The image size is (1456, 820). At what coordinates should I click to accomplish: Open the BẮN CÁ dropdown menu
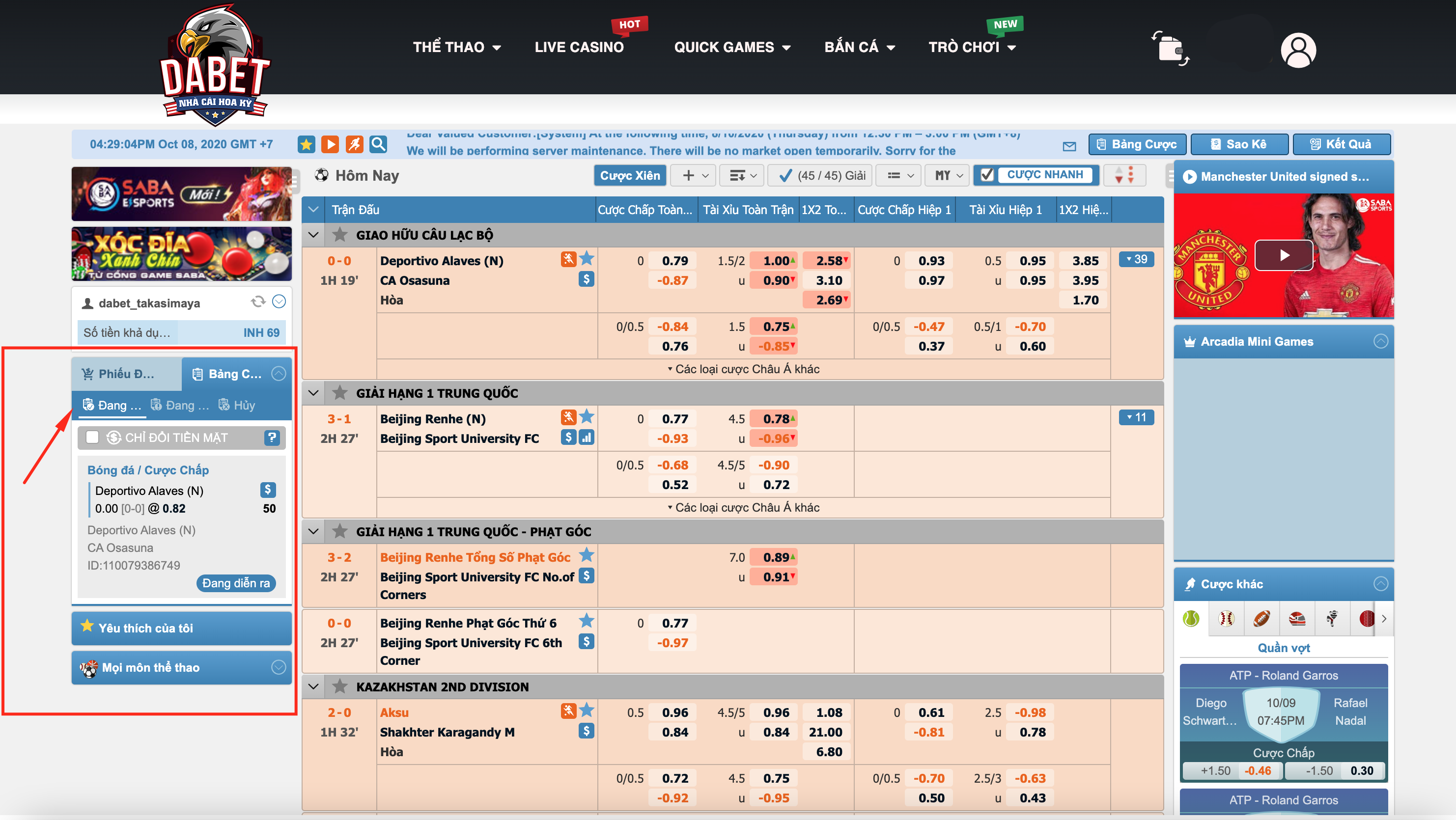point(859,47)
